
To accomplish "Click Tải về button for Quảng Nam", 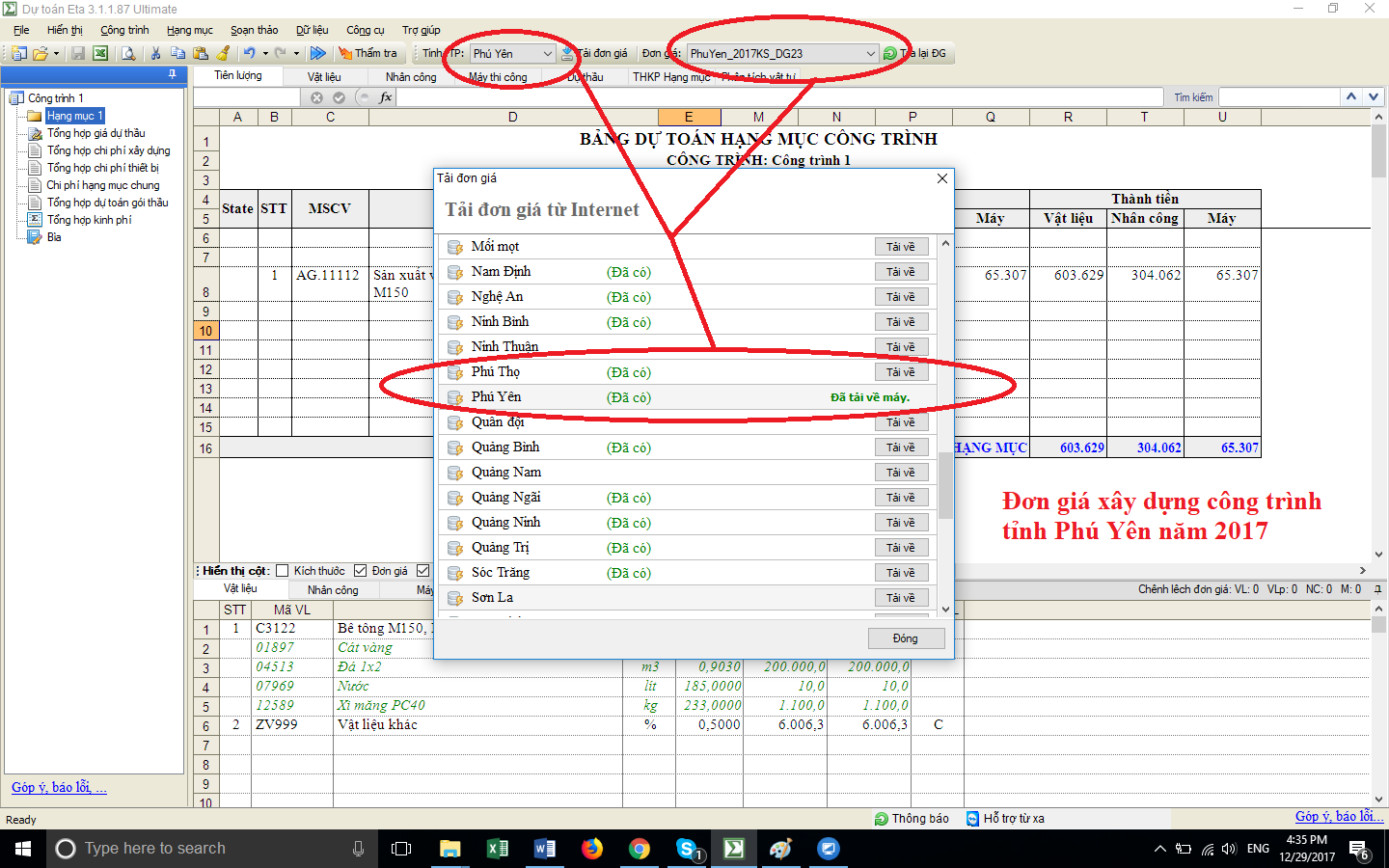I will click(901, 473).
